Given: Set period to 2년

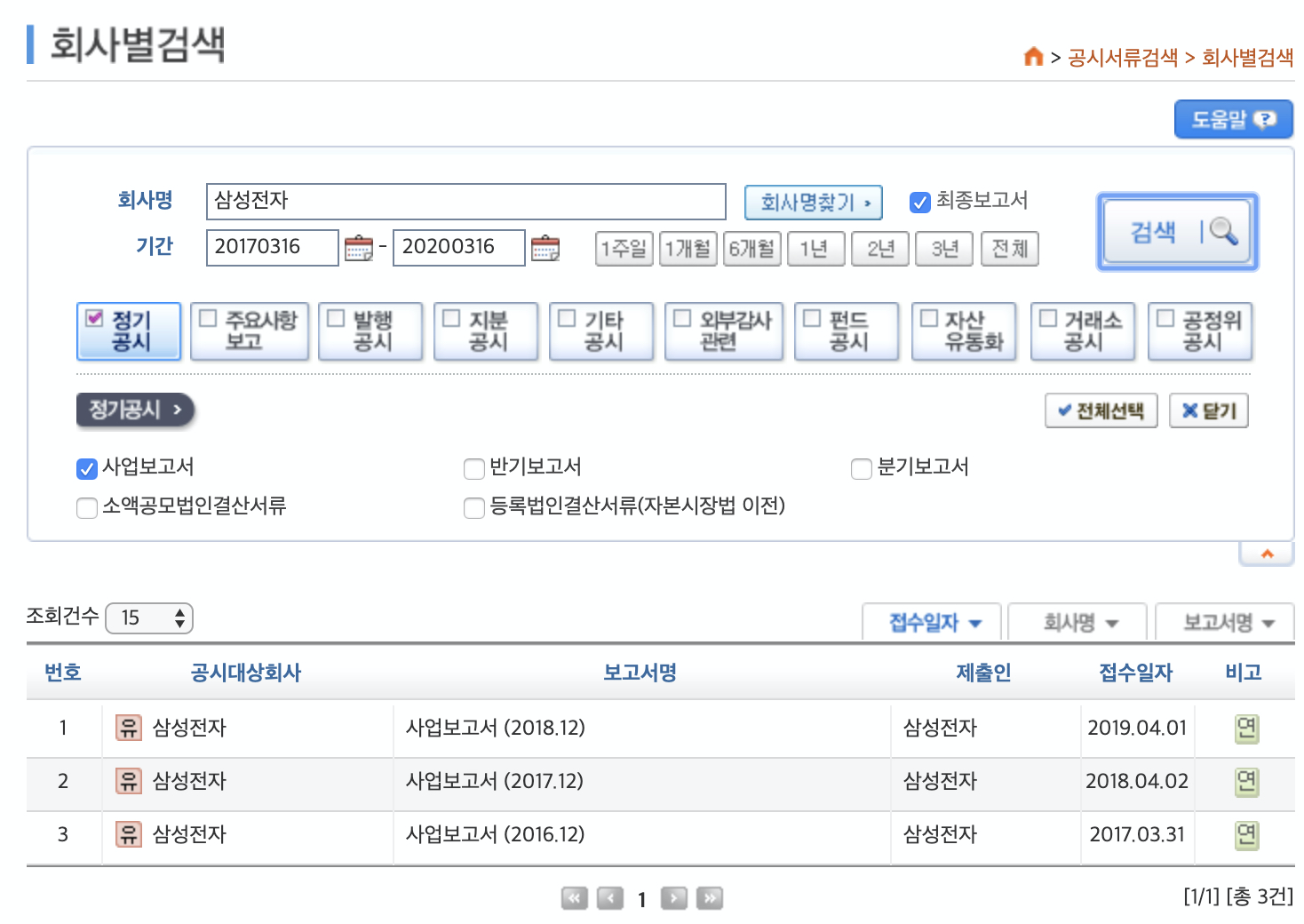Looking at the screenshot, I should click(880, 248).
